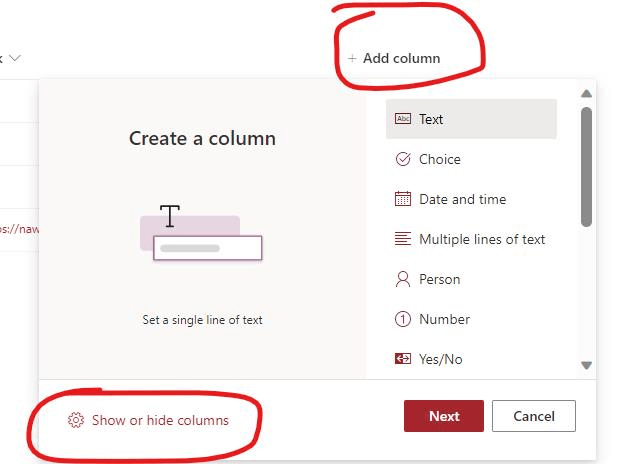Click the column type list scrollbar thumb
618x464 pixels.
tap(586, 167)
